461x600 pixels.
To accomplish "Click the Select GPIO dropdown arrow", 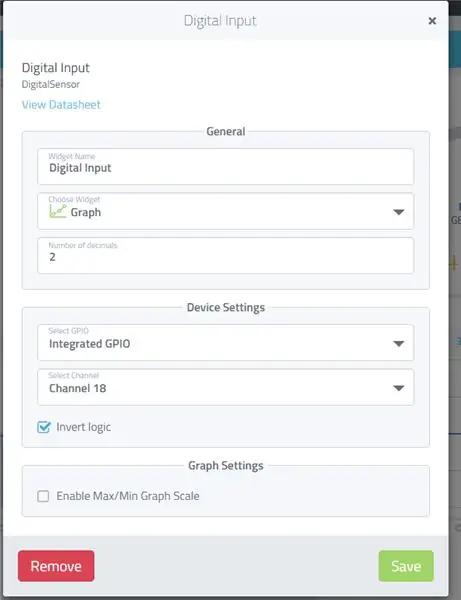I will click(x=399, y=344).
